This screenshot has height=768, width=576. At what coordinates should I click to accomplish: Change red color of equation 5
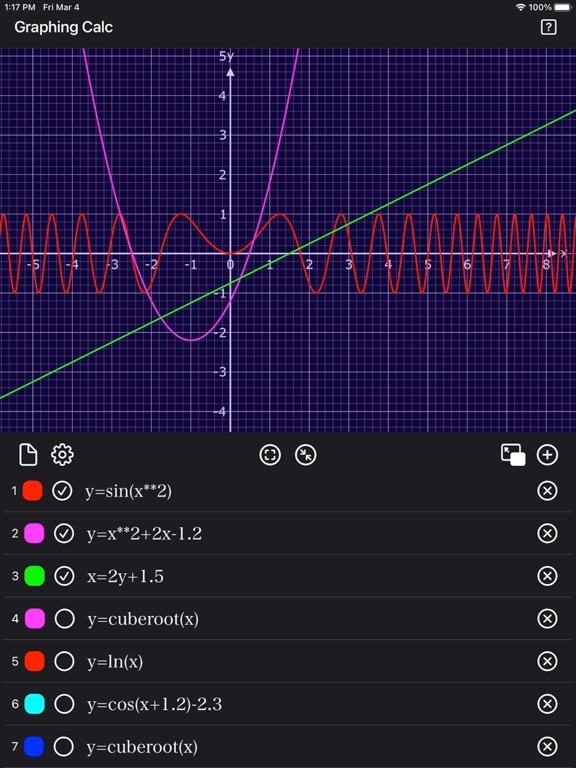click(34, 661)
